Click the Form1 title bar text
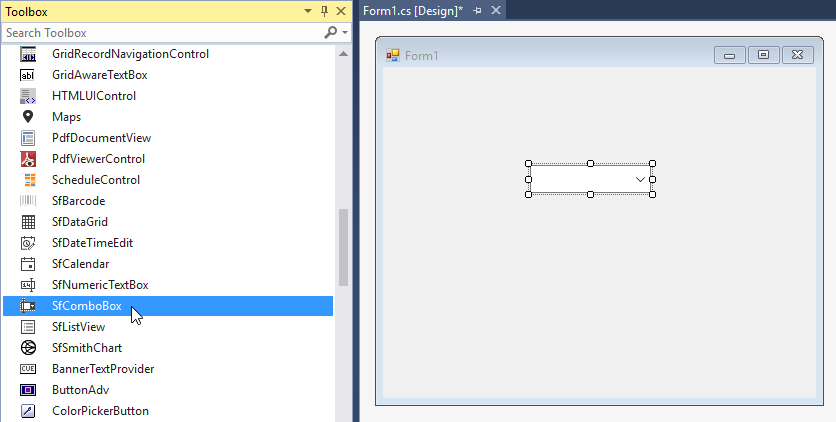The width and height of the screenshot is (836, 422). pos(421,55)
